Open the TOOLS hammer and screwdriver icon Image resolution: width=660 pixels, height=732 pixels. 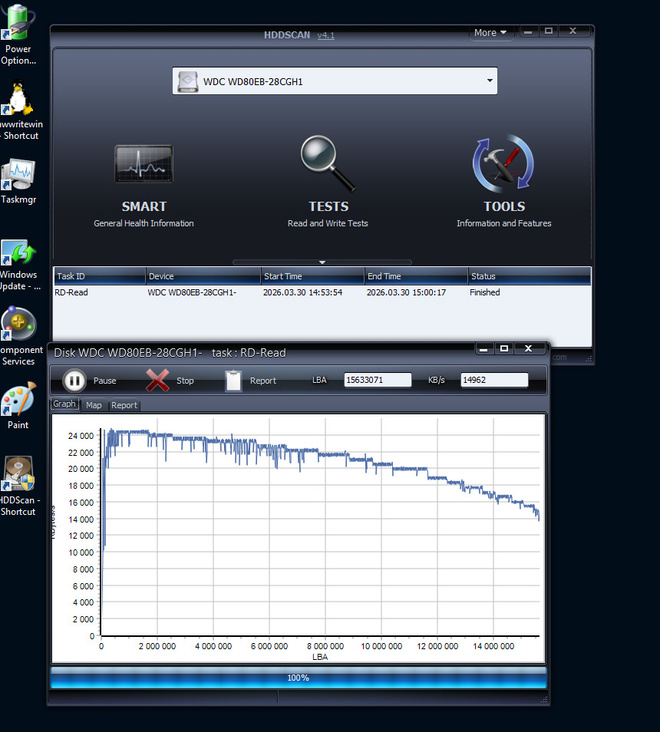click(503, 163)
